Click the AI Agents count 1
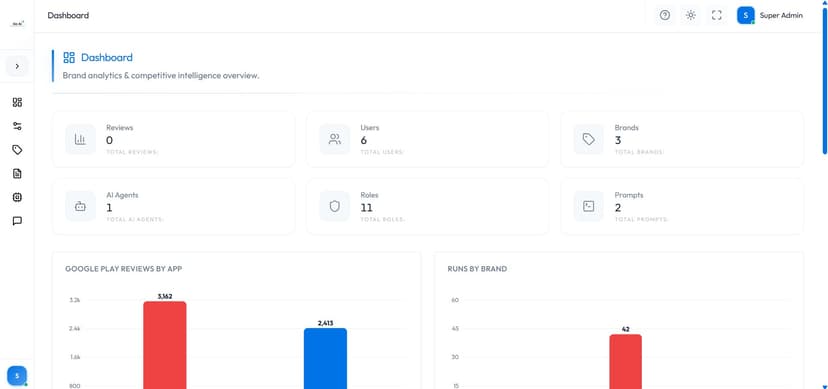 tap(109, 207)
